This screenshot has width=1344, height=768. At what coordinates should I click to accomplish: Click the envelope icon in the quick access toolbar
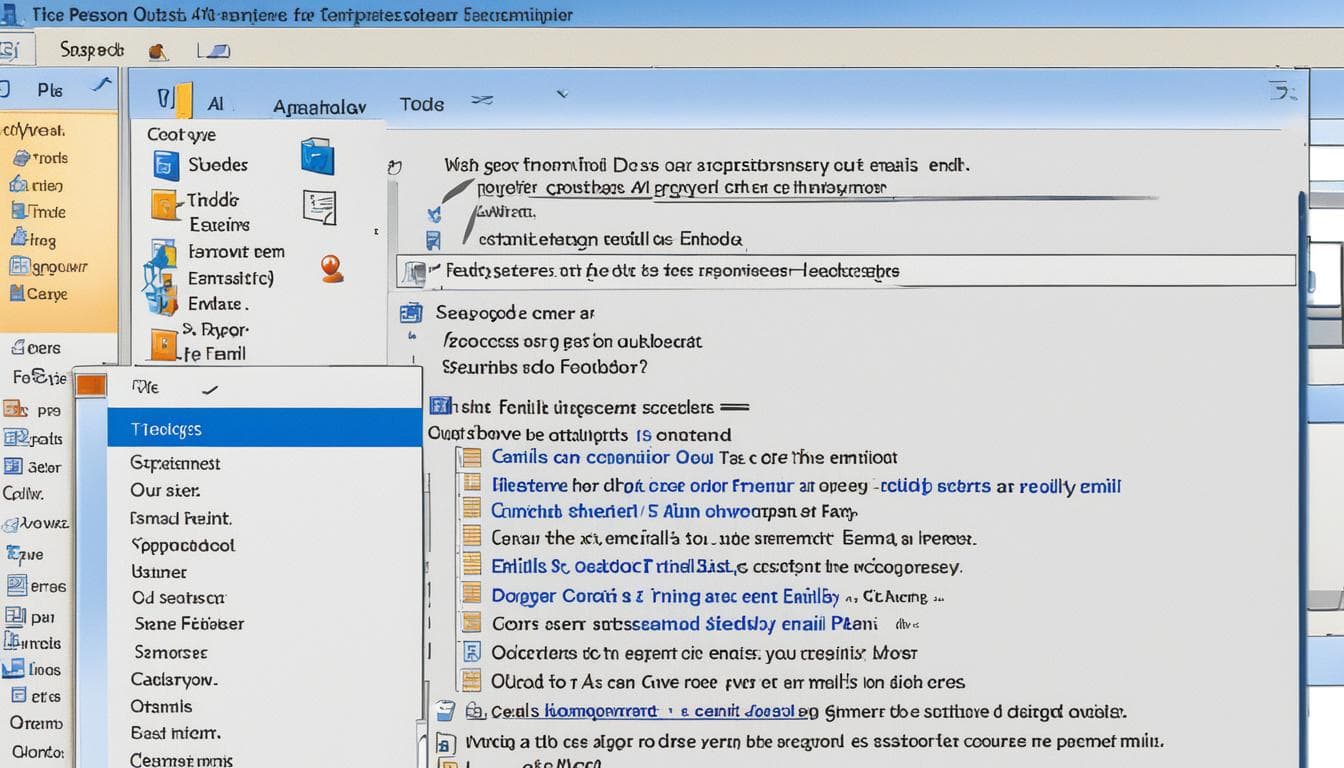pos(213,49)
